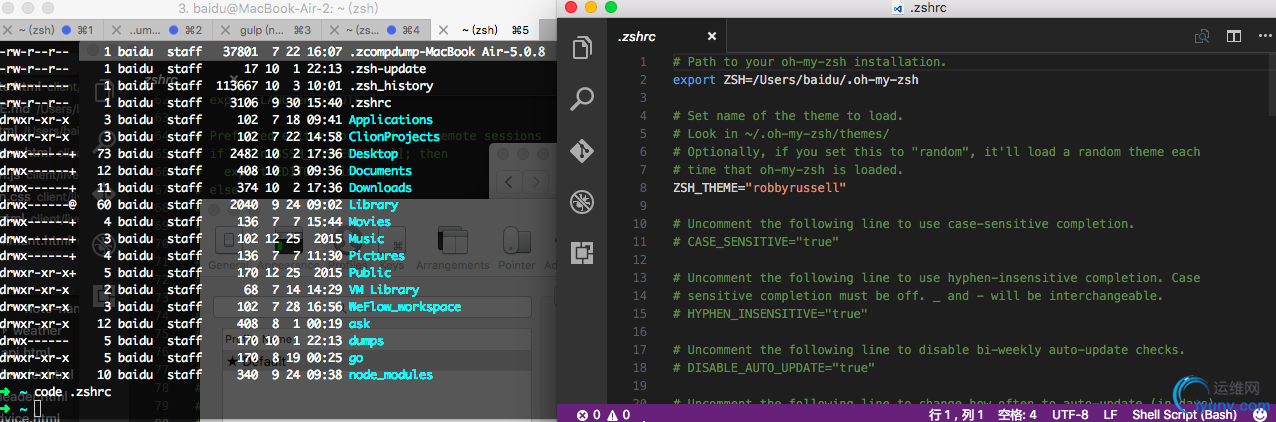Open the Explorer view in VS Code
The image size is (1276, 422).
tap(583, 48)
